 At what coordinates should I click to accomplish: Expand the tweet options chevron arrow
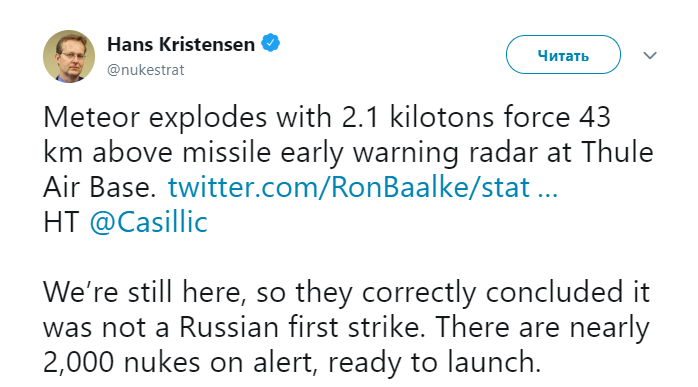point(650,55)
